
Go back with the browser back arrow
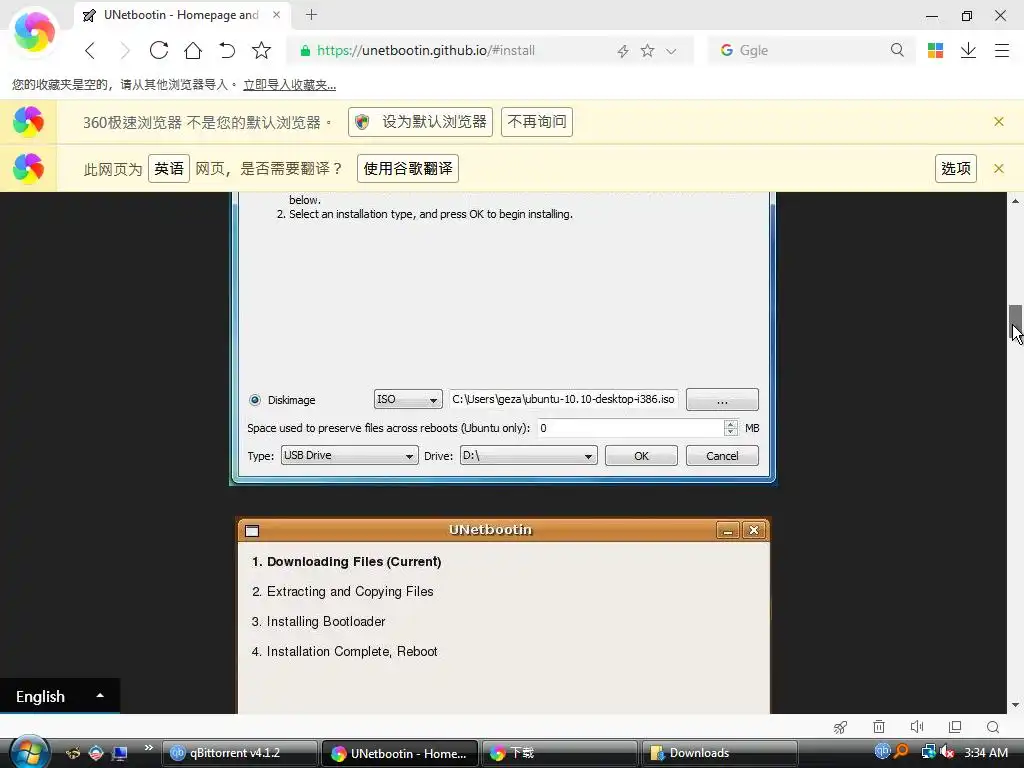point(90,50)
